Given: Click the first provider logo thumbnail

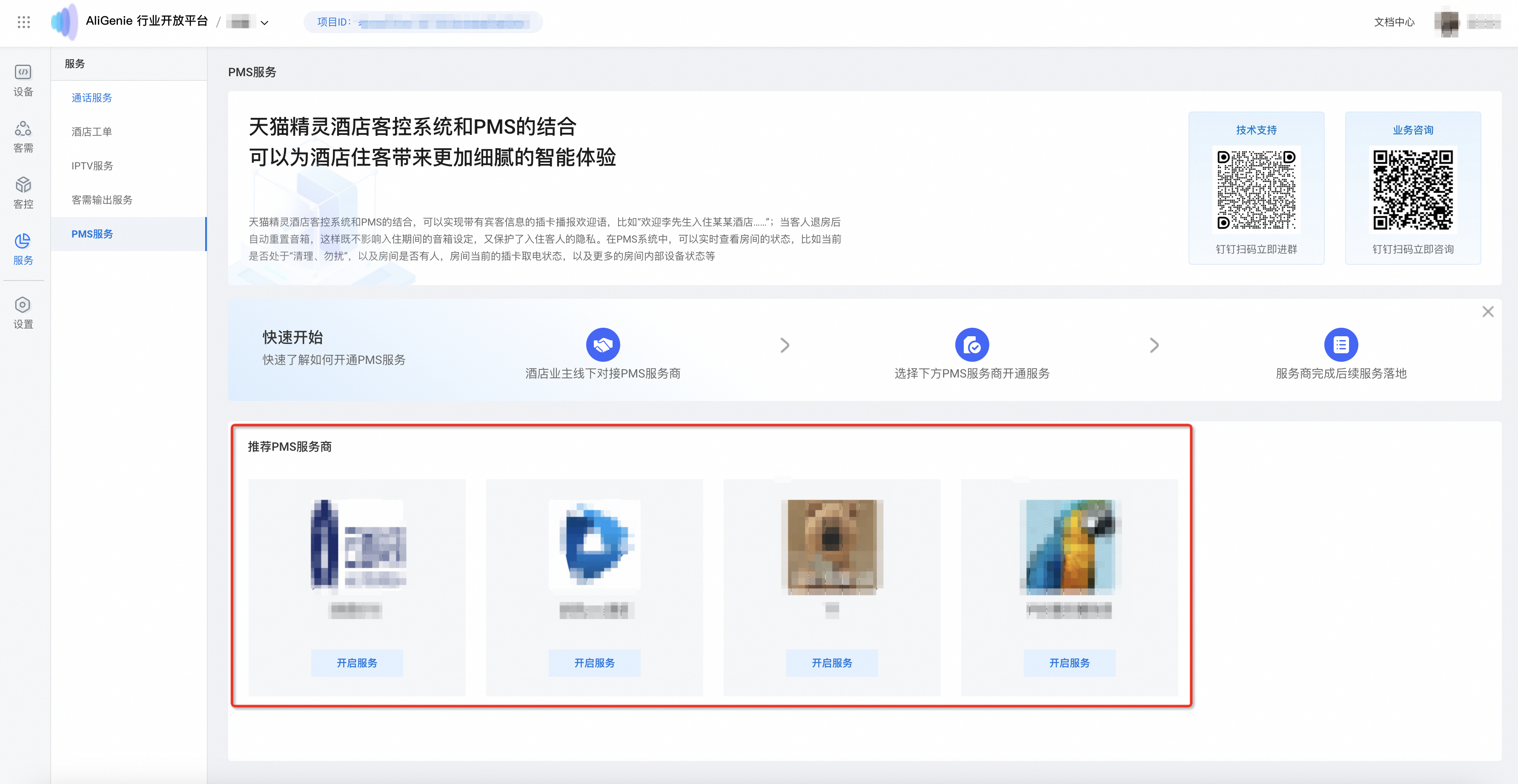Looking at the screenshot, I should coord(358,546).
